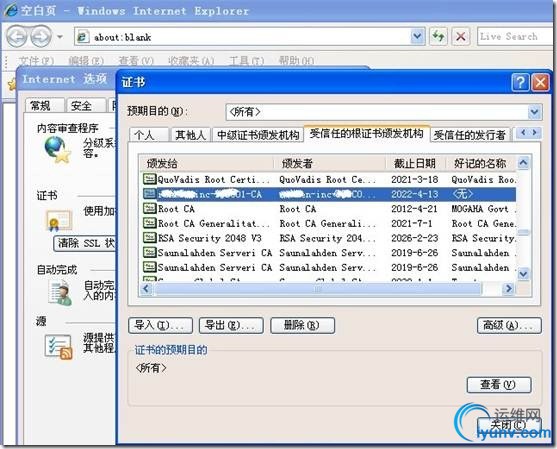
Task: Open the 工具(T) menu
Action: point(246,61)
